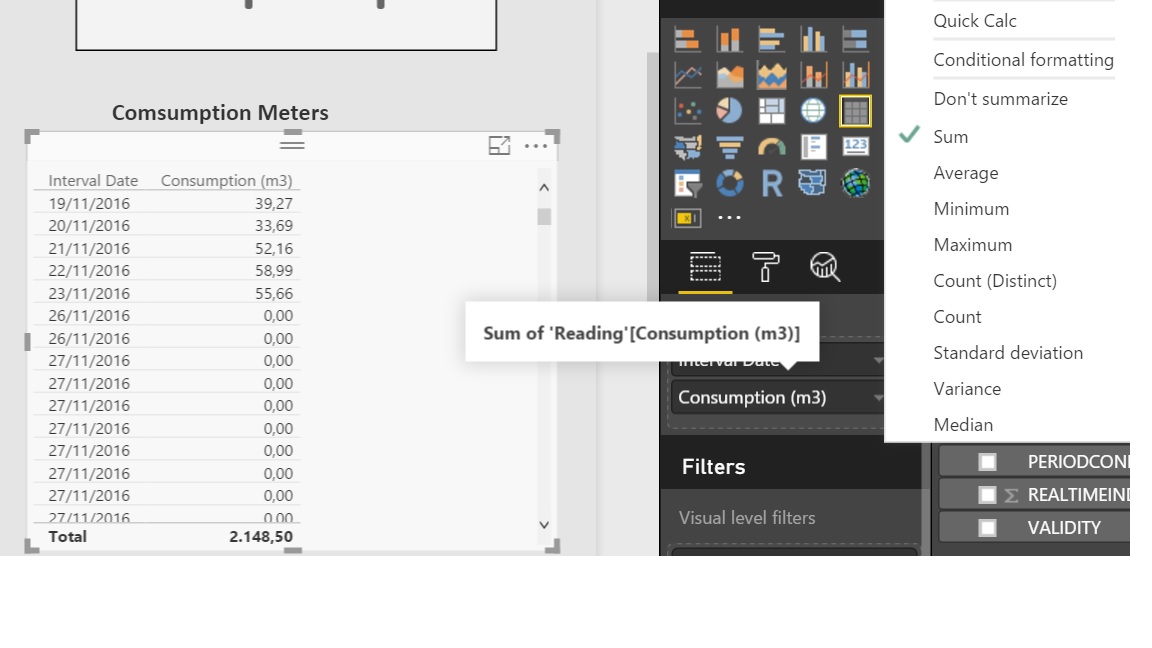Click the Comsumption Meters title
1152x648 pixels.
tap(220, 112)
